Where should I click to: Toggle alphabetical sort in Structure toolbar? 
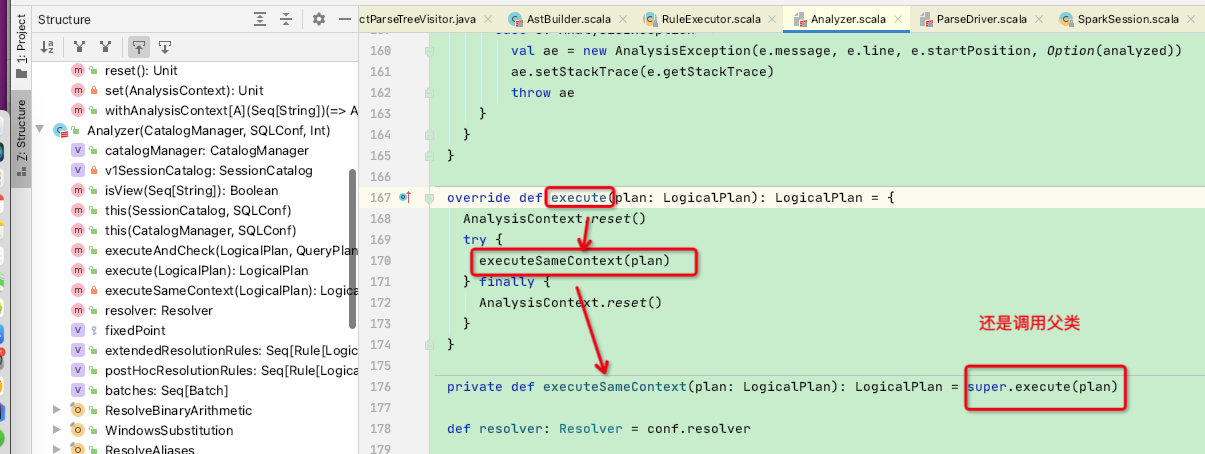[47, 46]
